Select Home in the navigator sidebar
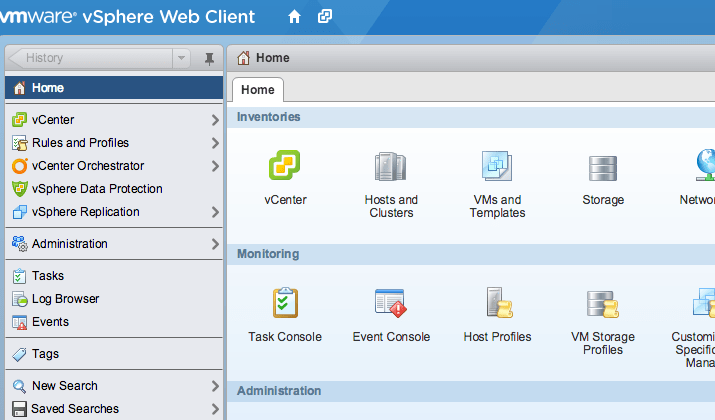This screenshot has width=715, height=420. (x=114, y=88)
